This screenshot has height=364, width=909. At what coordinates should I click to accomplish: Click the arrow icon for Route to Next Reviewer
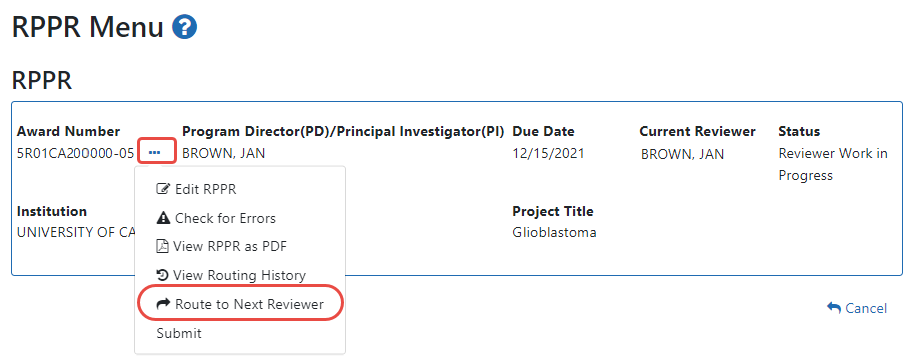pos(164,304)
